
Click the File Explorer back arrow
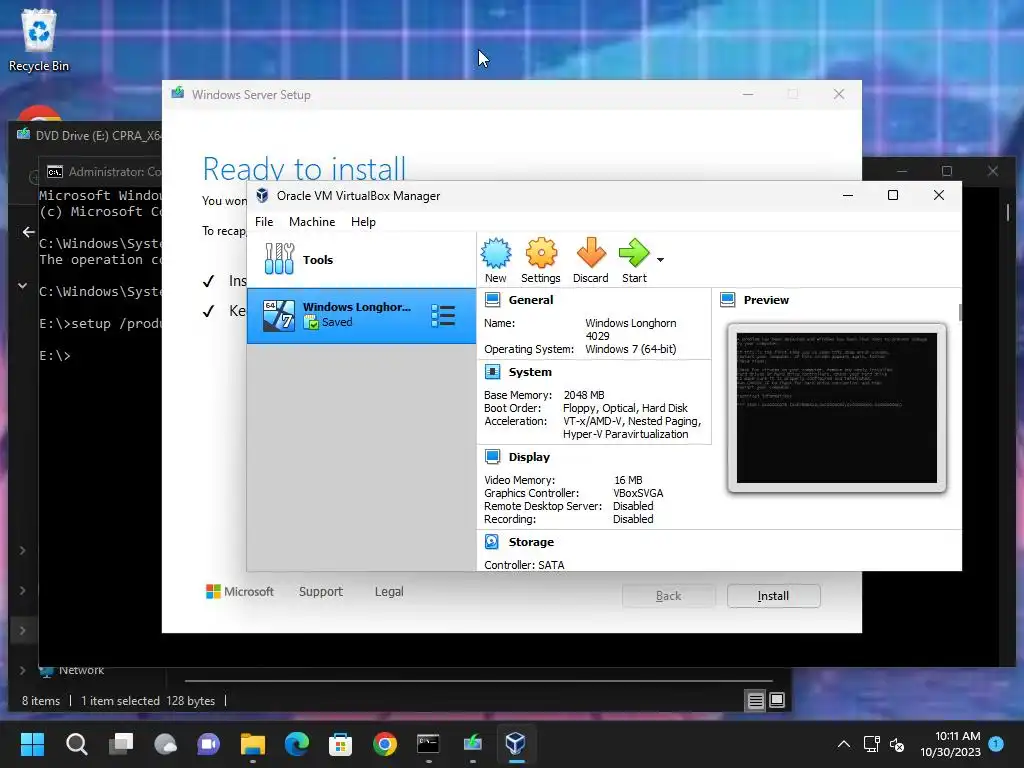(28, 232)
